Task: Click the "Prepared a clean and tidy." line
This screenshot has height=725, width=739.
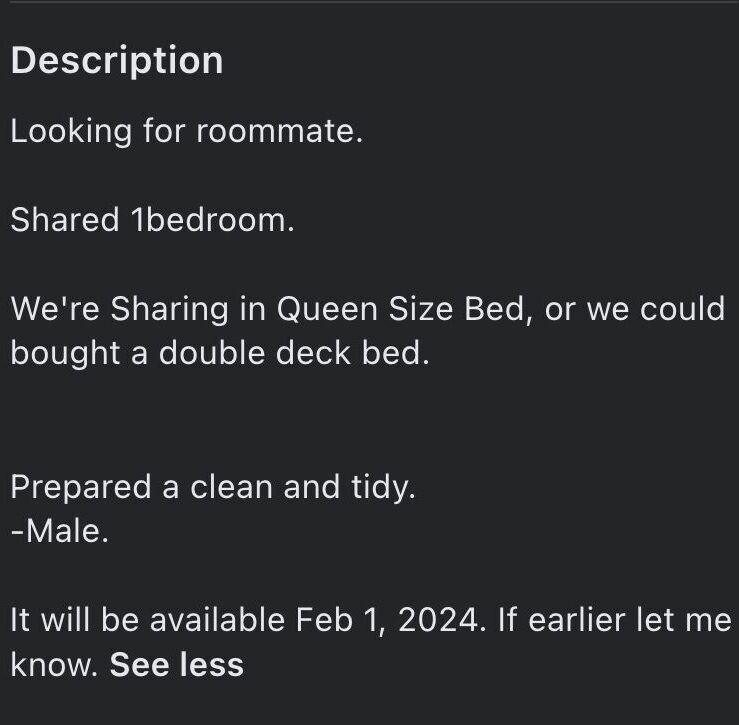Action: [212, 487]
